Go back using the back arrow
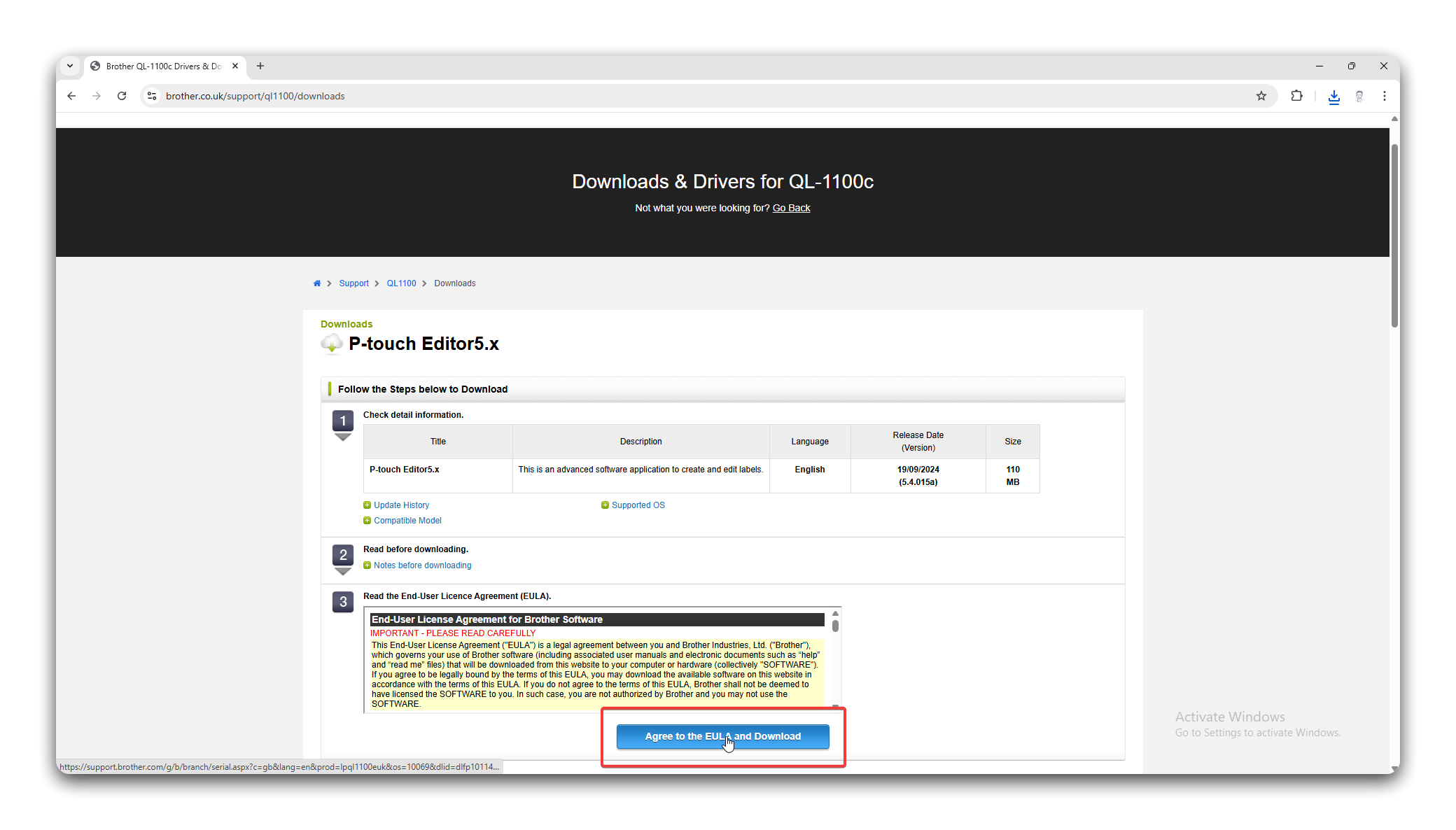This screenshot has height=830, width=1456. [71, 96]
